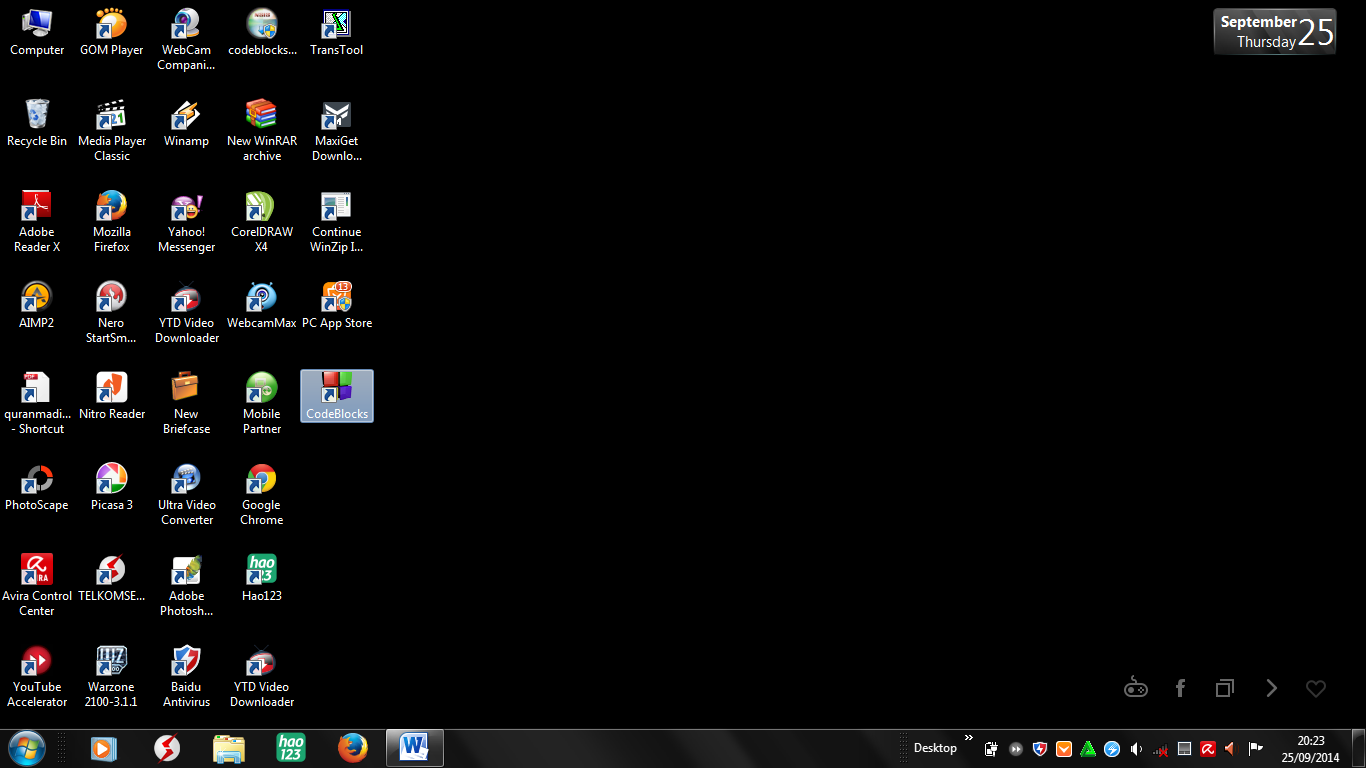Click the orange envelope tray icon
The height and width of the screenshot is (768, 1366).
click(1064, 748)
